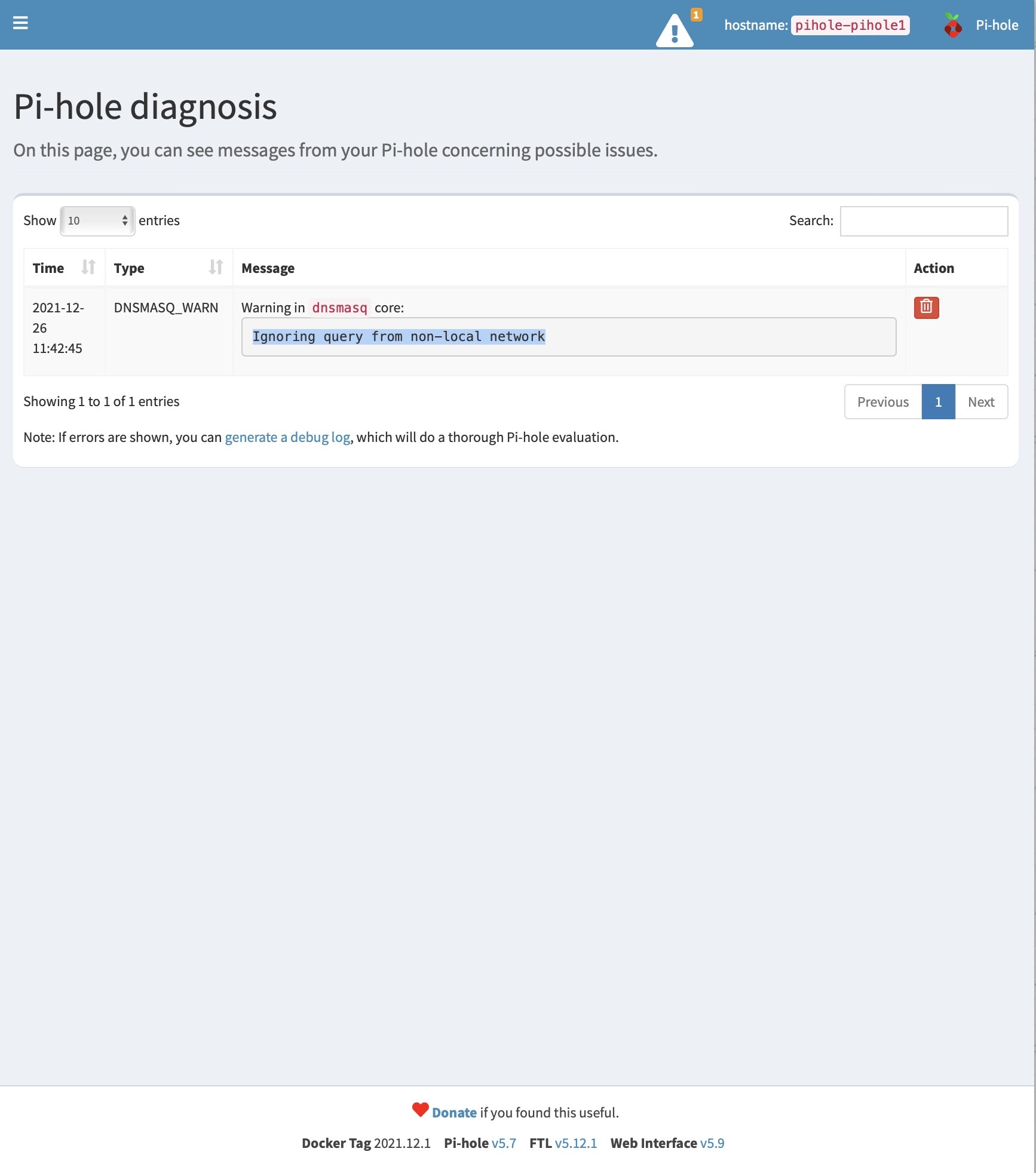Click the warning triangle alert icon

[x=675, y=31]
